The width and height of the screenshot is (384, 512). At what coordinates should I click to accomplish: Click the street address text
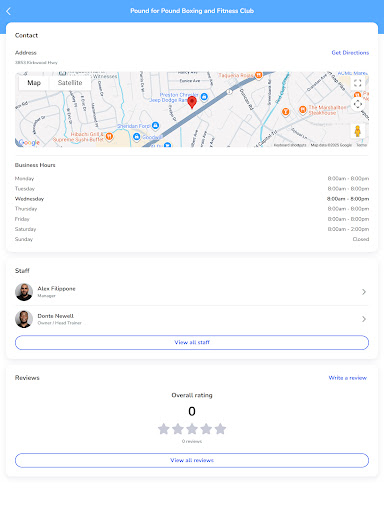pyautogui.click(x=36, y=63)
